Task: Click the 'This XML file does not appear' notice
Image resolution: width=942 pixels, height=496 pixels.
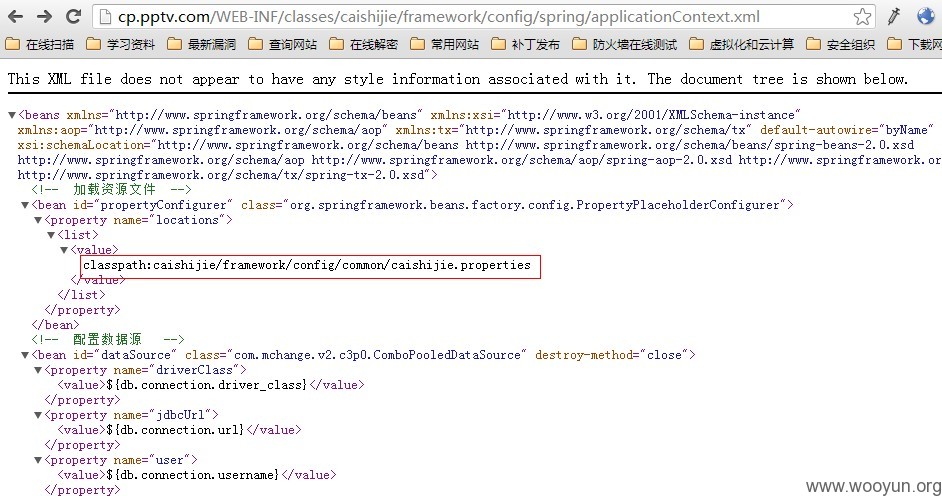Action: click(458, 79)
